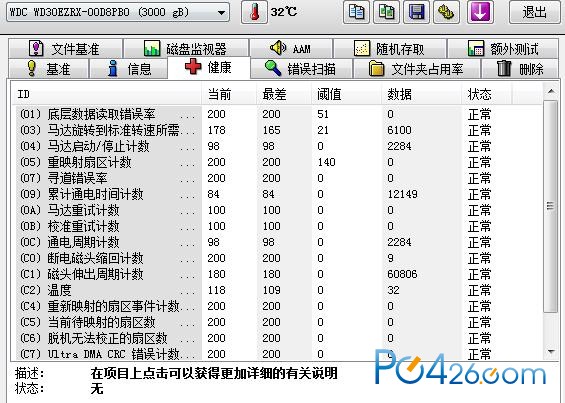565x403 pixels.
Task: Click the scrollbar down arrow
Action: click(x=551, y=351)
